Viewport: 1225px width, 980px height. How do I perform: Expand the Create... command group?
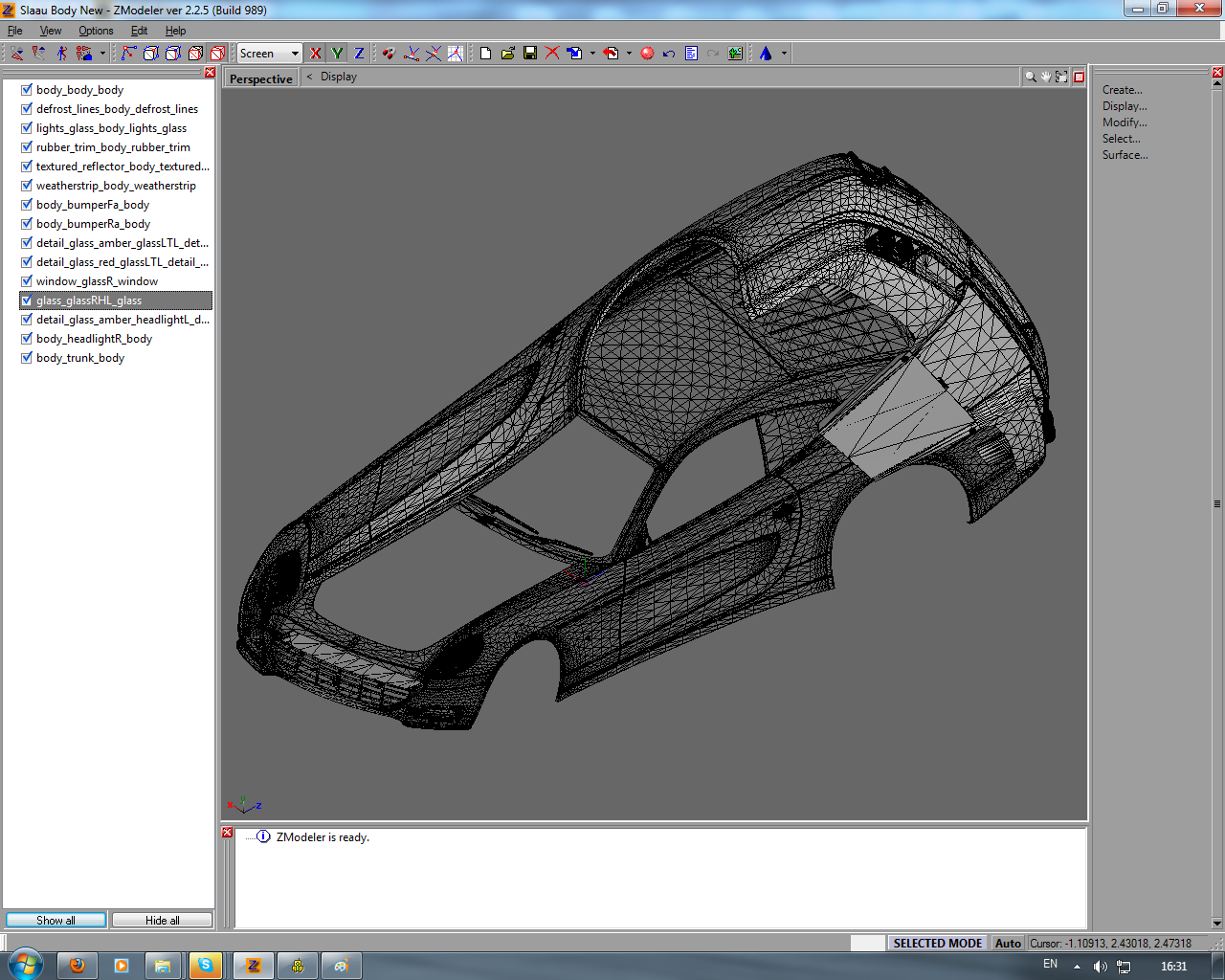(1122, 90)
